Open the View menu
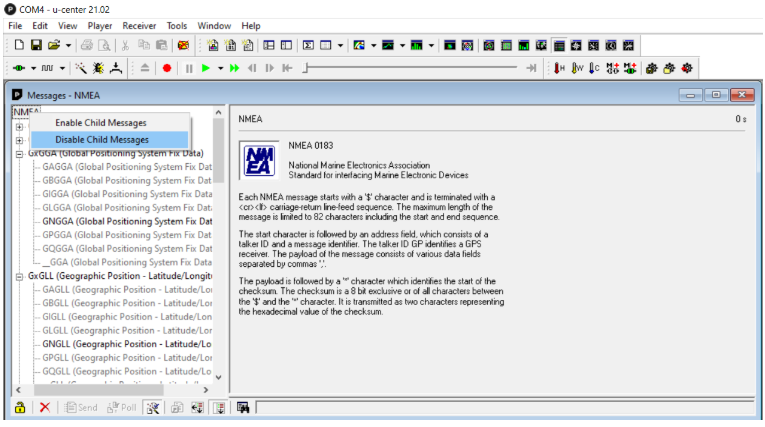 click(68, 26)
